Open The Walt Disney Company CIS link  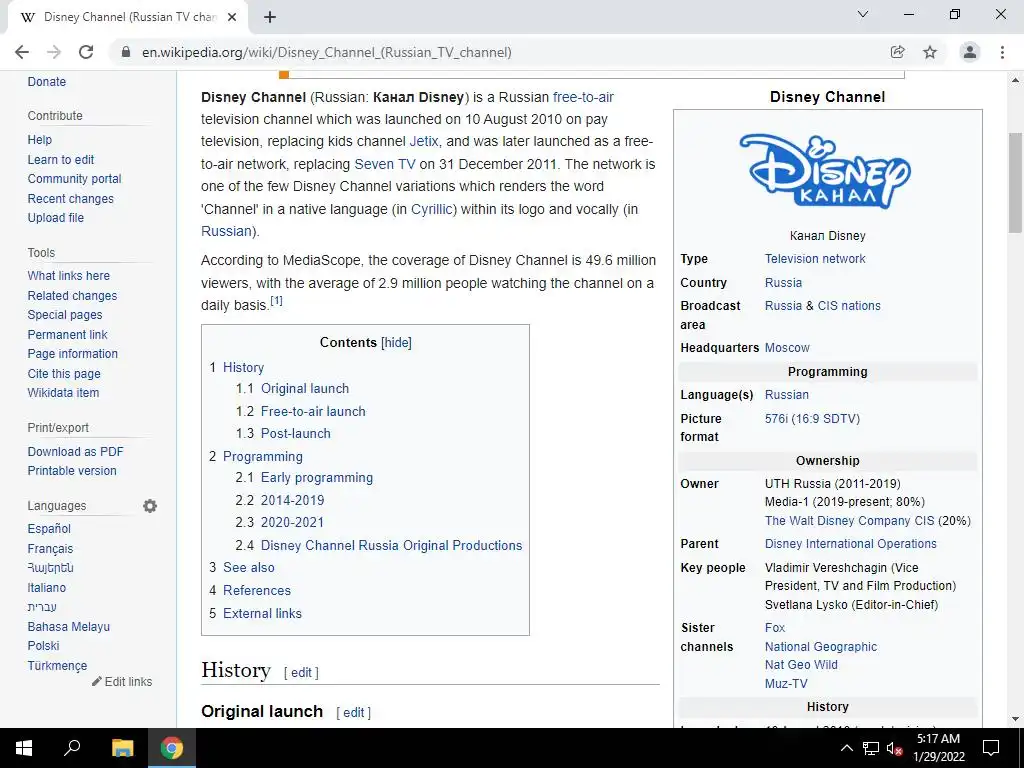coord(849,521)
